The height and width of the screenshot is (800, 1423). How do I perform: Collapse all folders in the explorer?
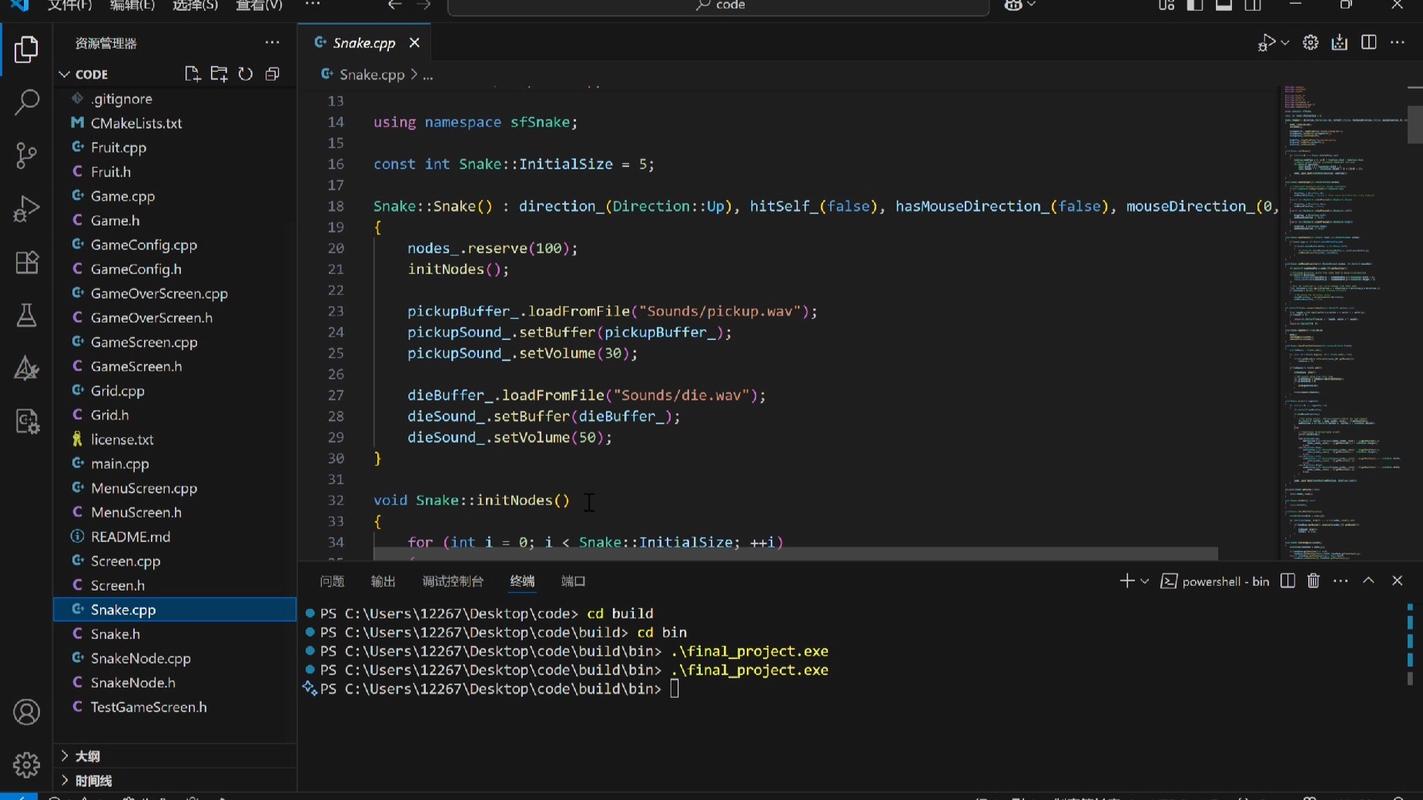point(272,74)
